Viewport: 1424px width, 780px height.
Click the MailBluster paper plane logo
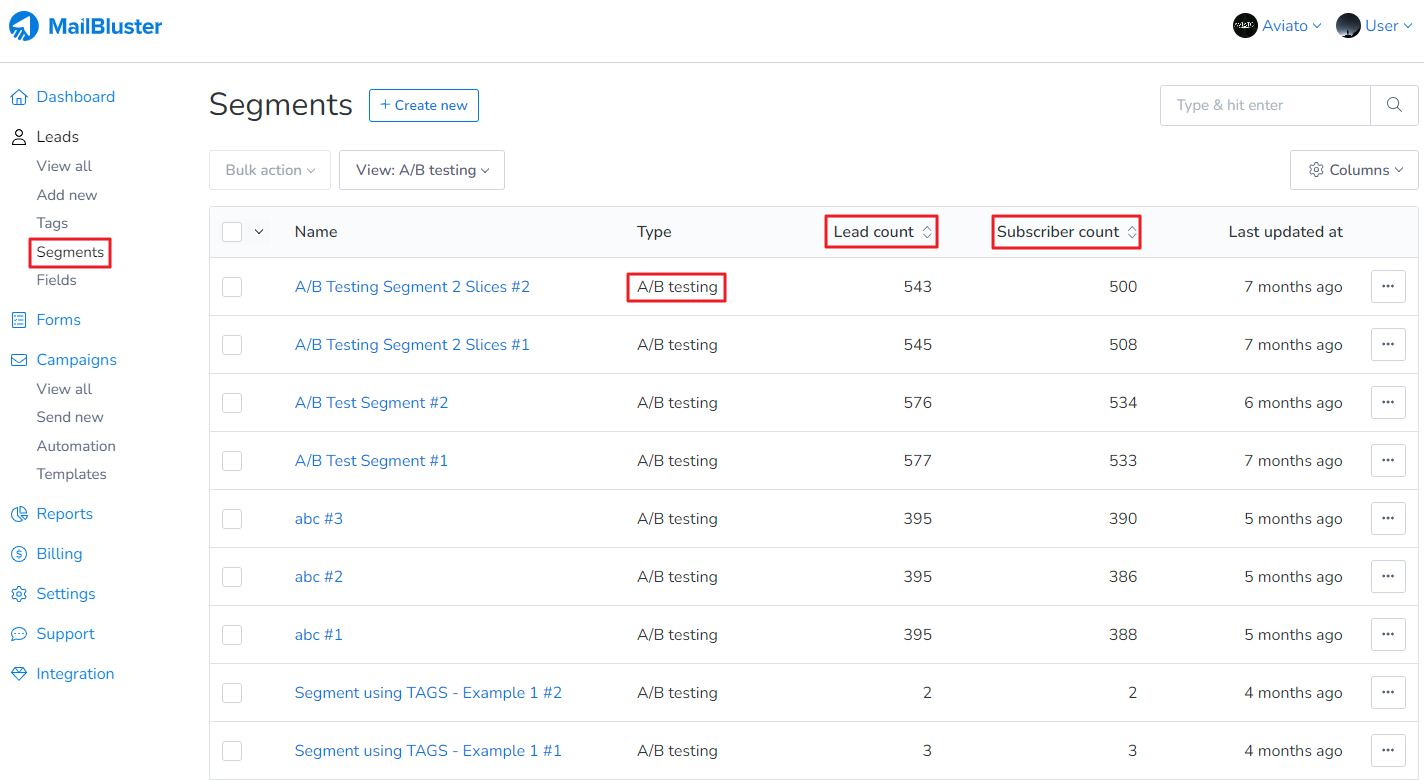(x=24, y=26)
